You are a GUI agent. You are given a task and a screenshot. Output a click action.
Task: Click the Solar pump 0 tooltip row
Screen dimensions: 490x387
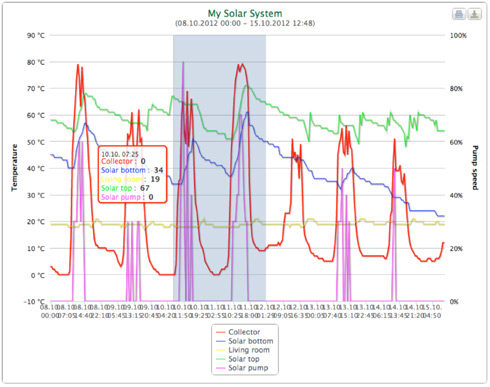pos(127,197)
